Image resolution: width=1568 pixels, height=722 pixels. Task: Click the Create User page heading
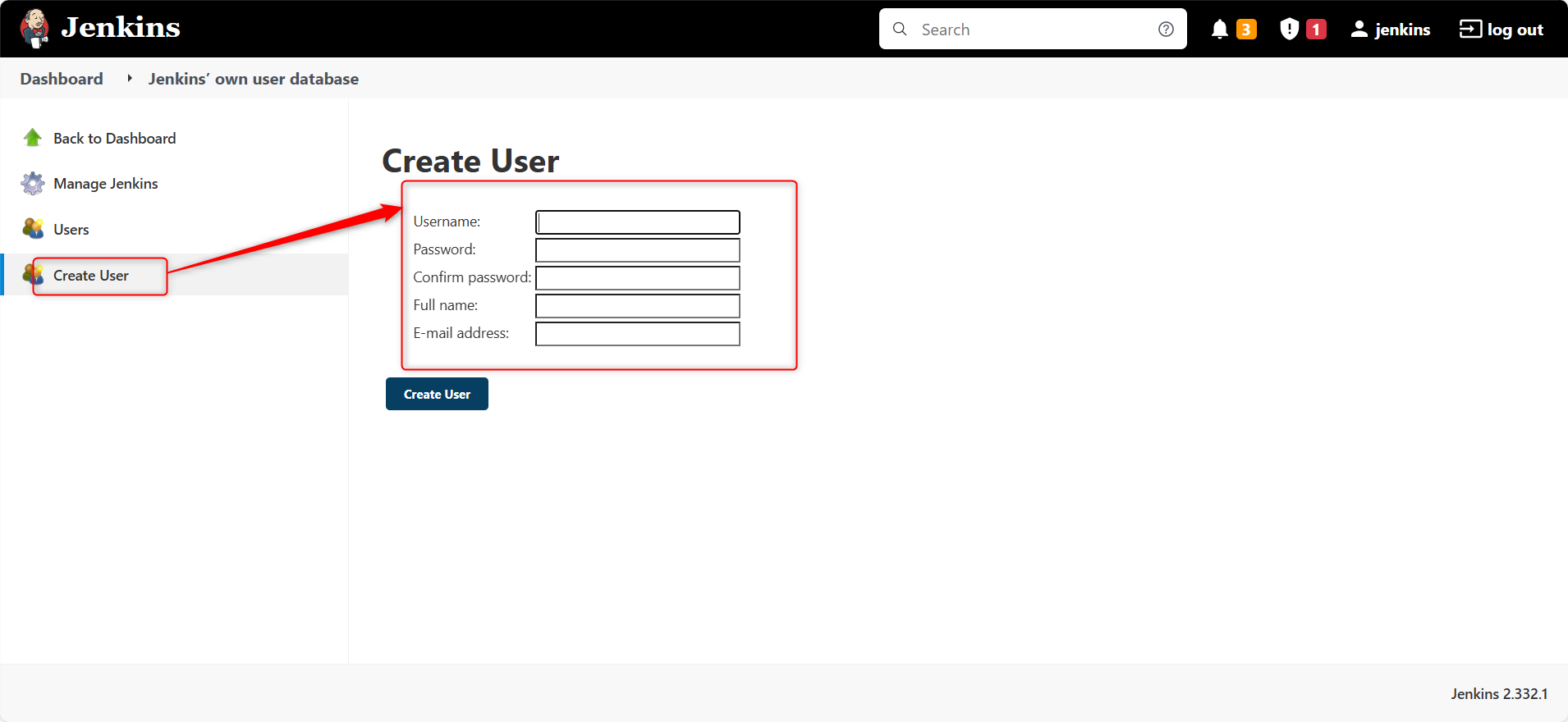pos(470,161)
